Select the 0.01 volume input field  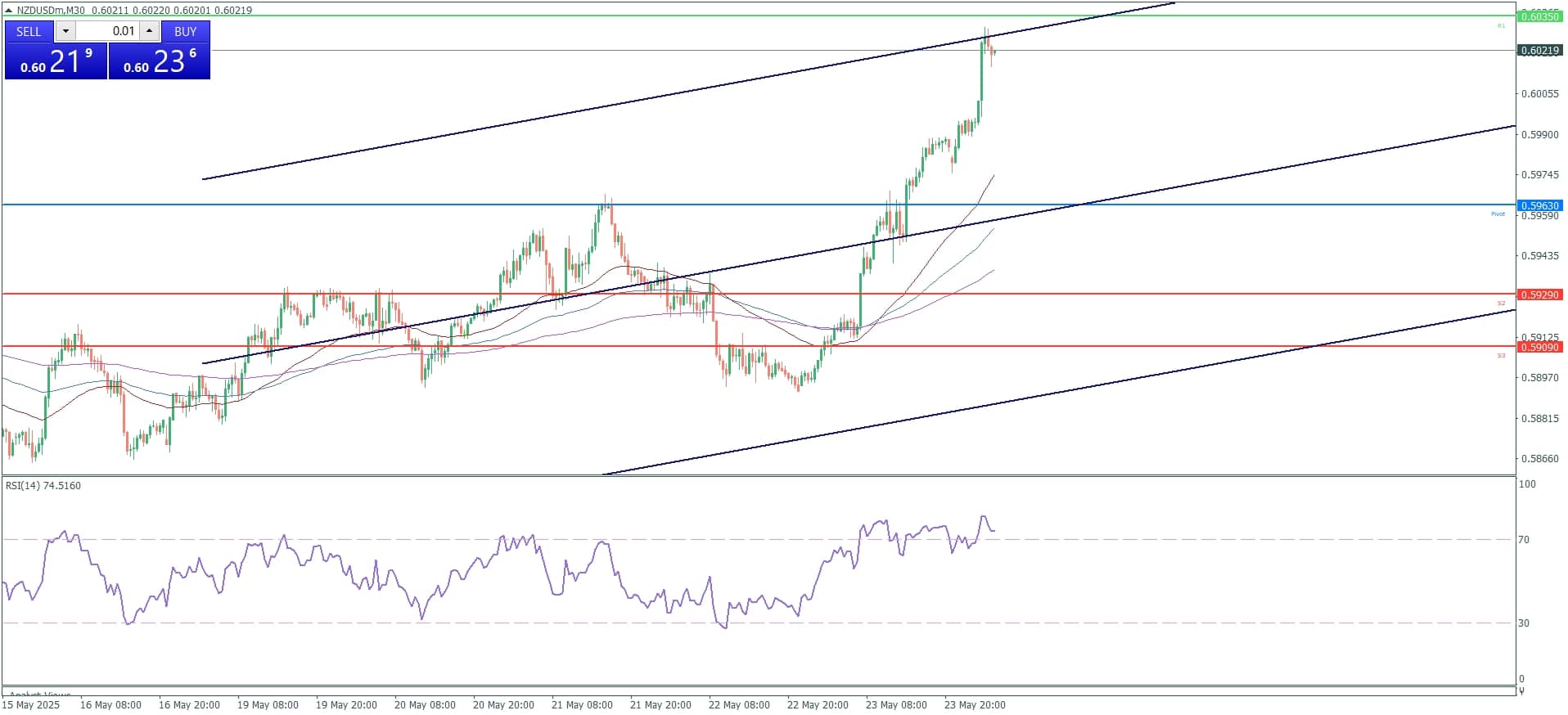click(x=107, y=31)
